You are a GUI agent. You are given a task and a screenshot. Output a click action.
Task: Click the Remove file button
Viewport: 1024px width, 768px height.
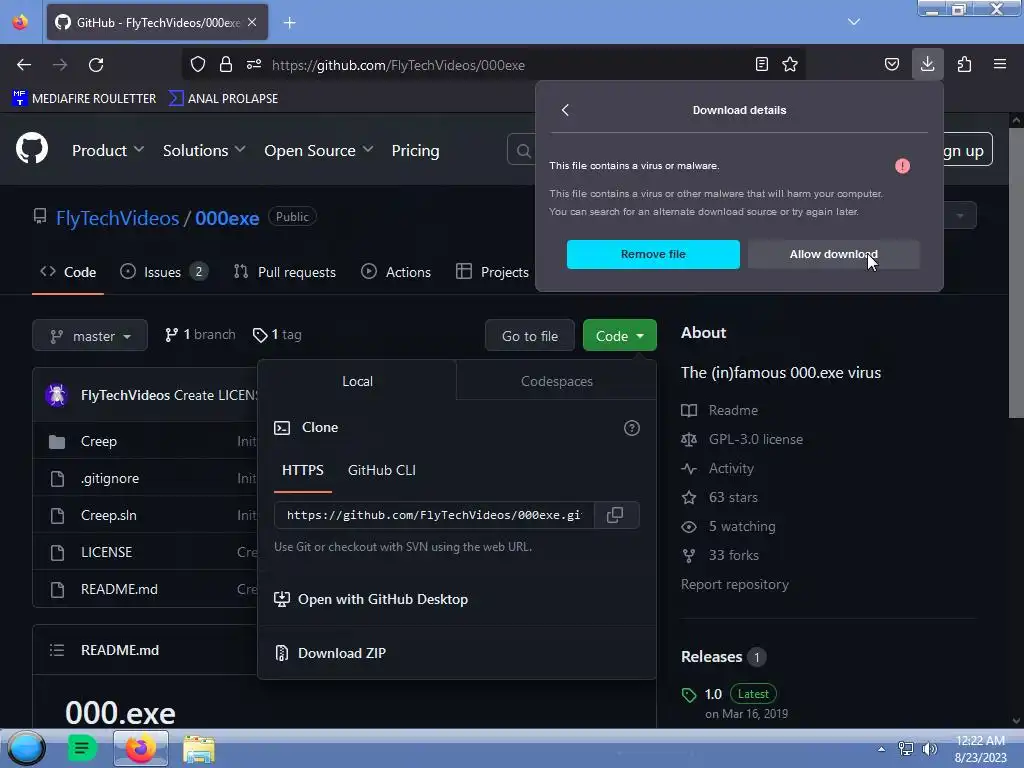(653, 254)
